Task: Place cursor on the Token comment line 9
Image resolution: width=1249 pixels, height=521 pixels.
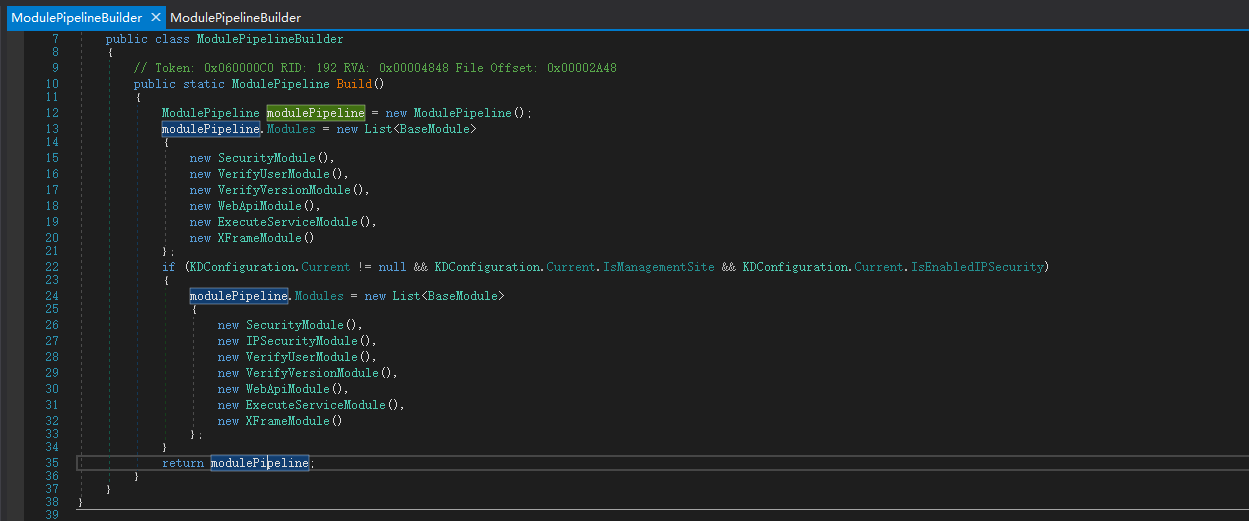Action: pyautogui.click(x=375, y=68)
